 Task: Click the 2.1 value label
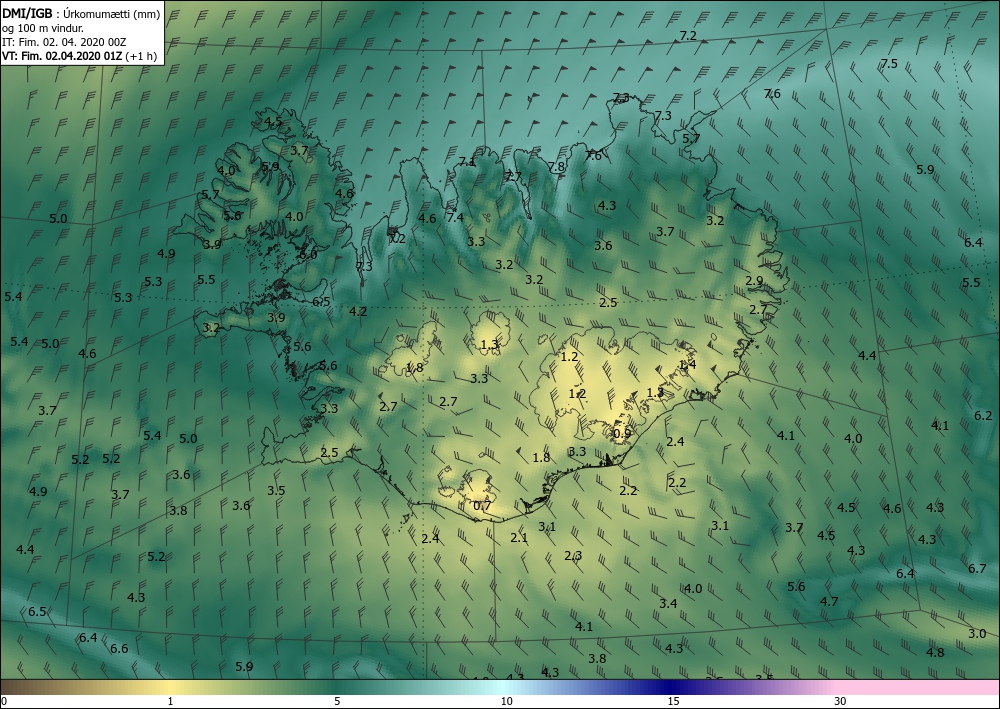coord(518,537)
